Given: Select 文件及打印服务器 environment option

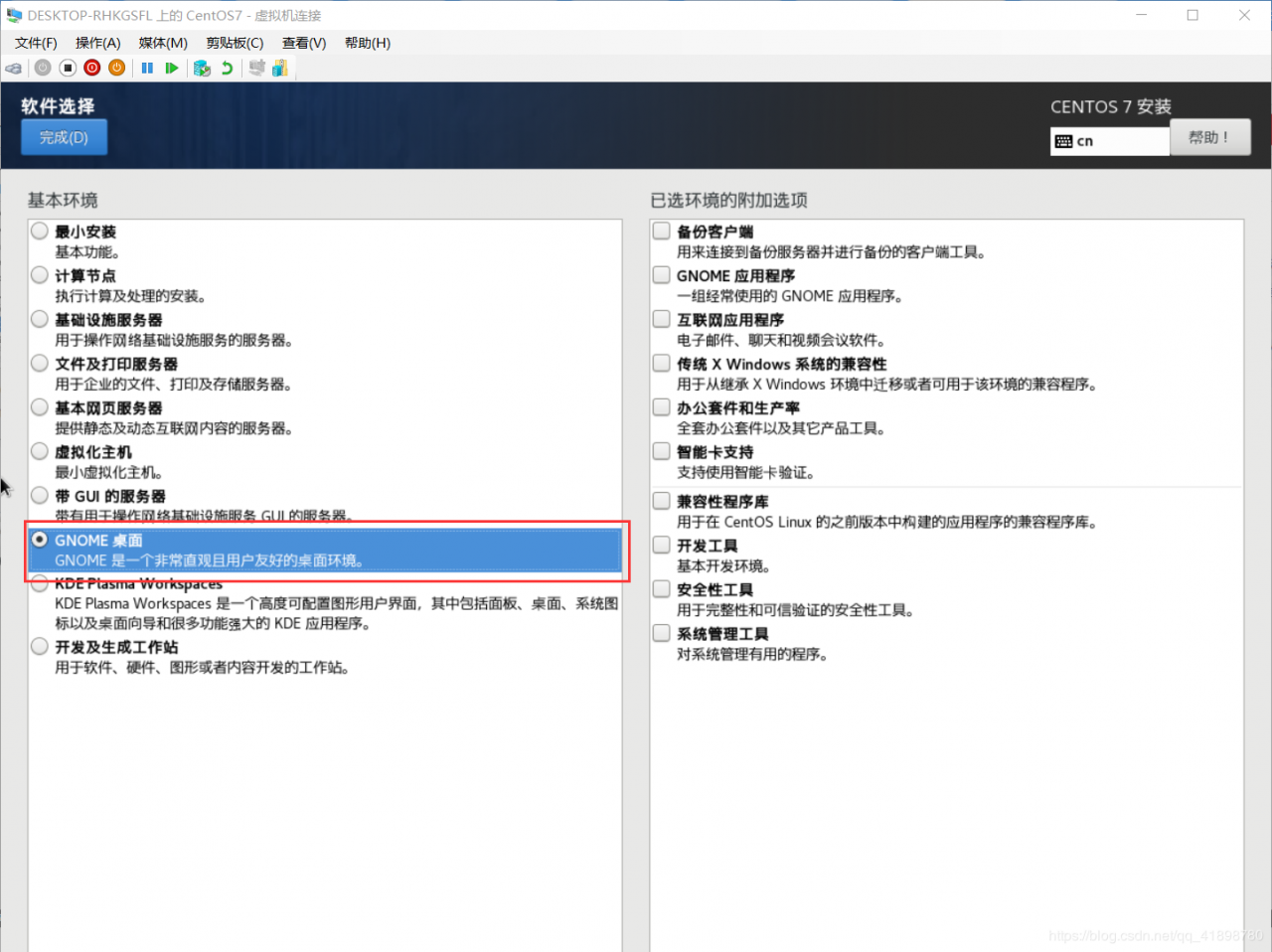Looking at the screenshot, I should pyautogui.click(x=40, y=363).
